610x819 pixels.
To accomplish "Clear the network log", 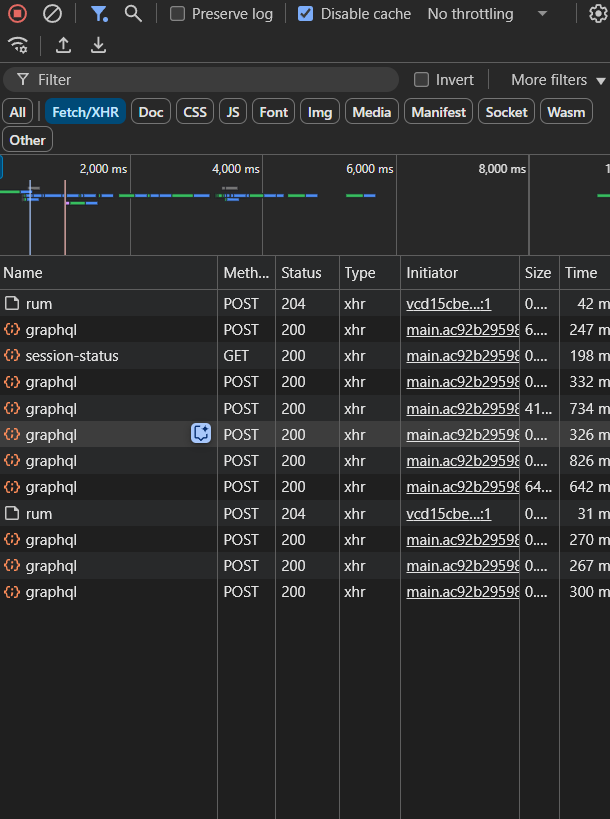I will point(52,14).
